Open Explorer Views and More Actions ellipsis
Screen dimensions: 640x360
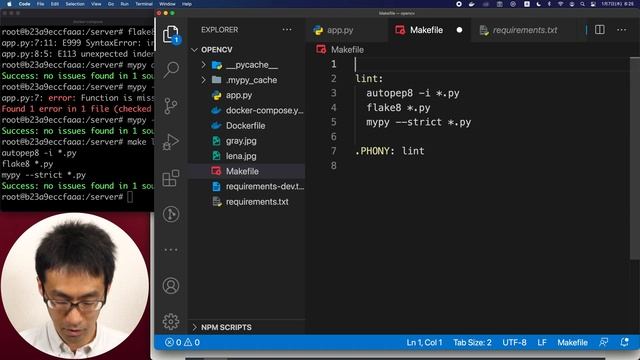tap(287, 30)
